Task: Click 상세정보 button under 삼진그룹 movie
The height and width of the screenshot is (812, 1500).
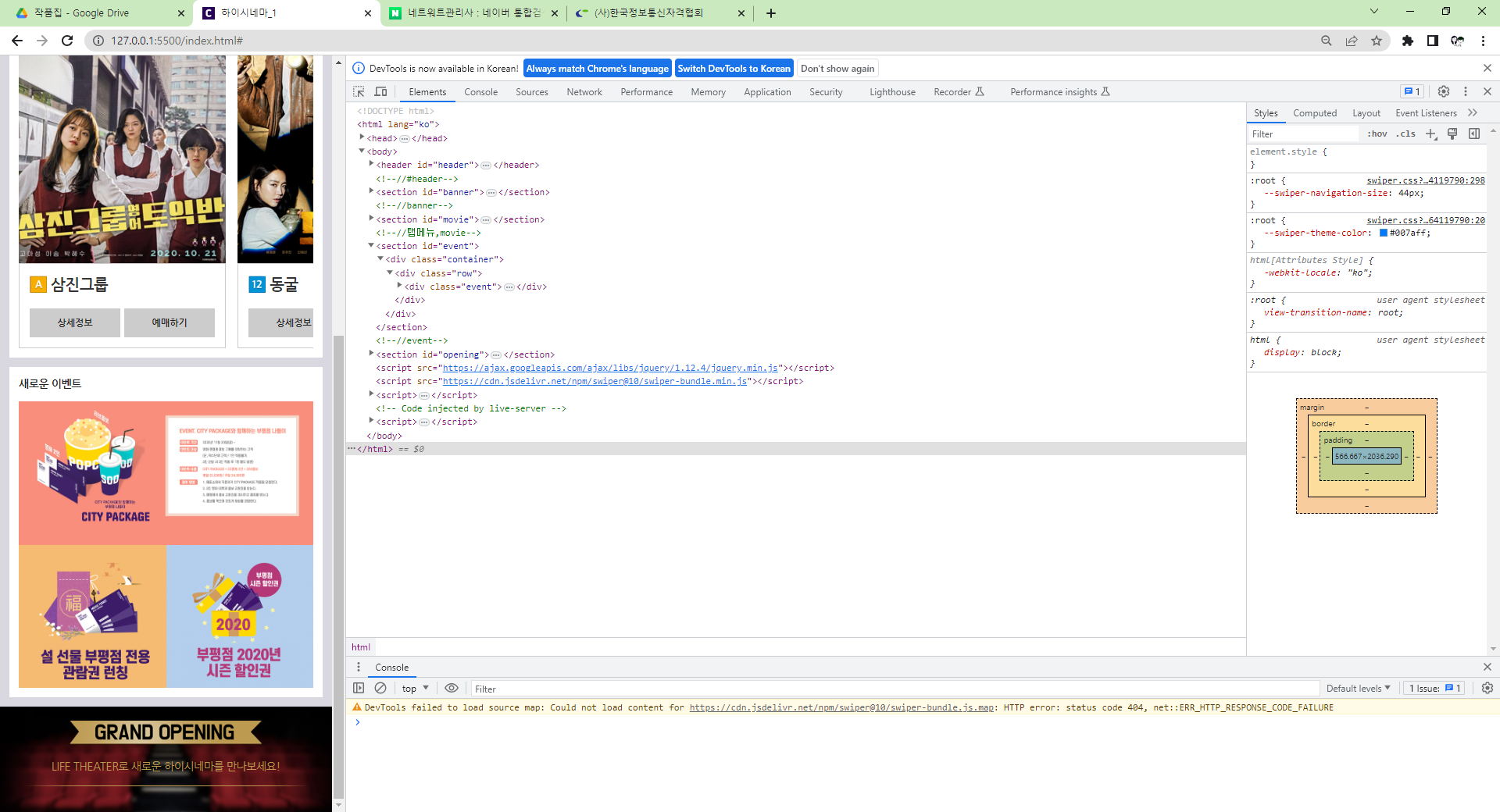Action: (x=75, y=322)
